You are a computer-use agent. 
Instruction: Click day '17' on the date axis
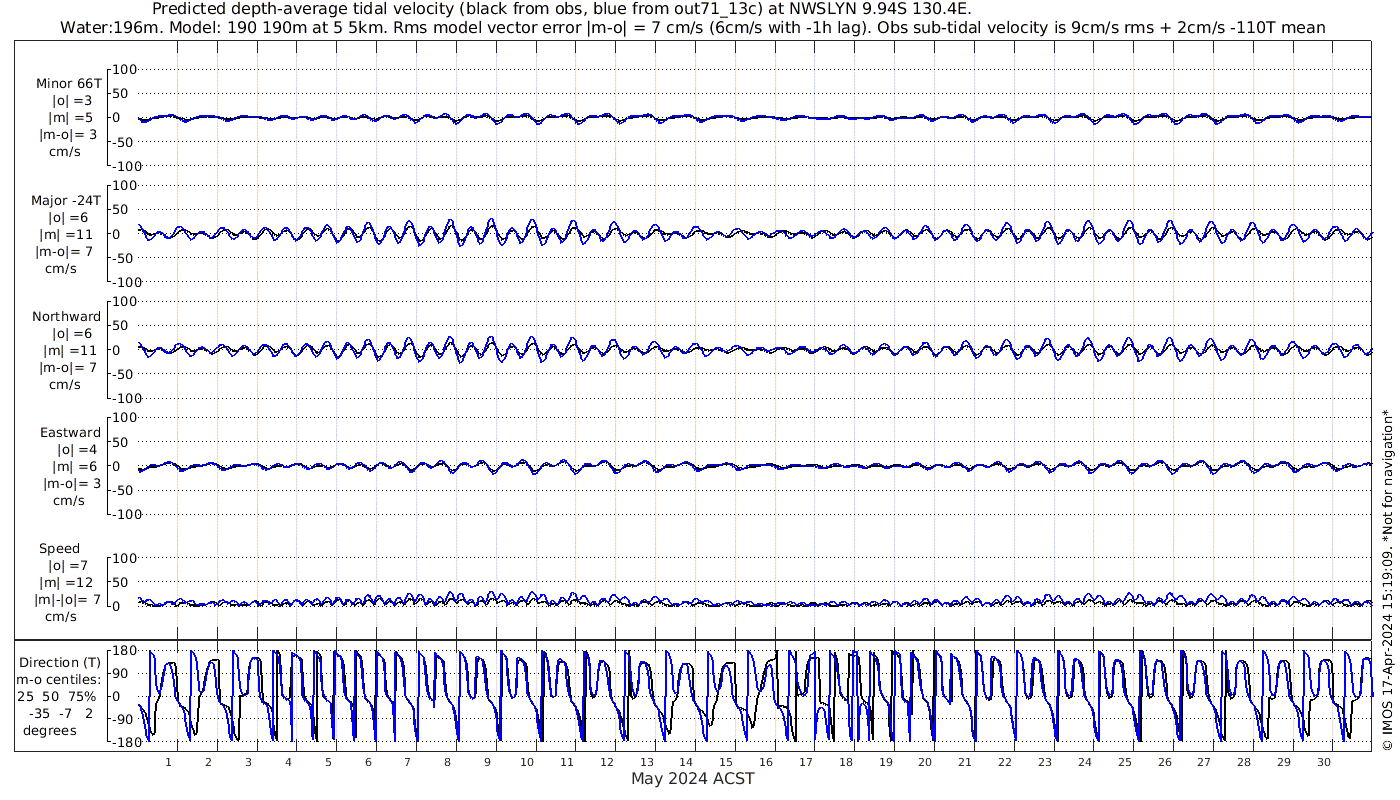[x=805, y=762]
